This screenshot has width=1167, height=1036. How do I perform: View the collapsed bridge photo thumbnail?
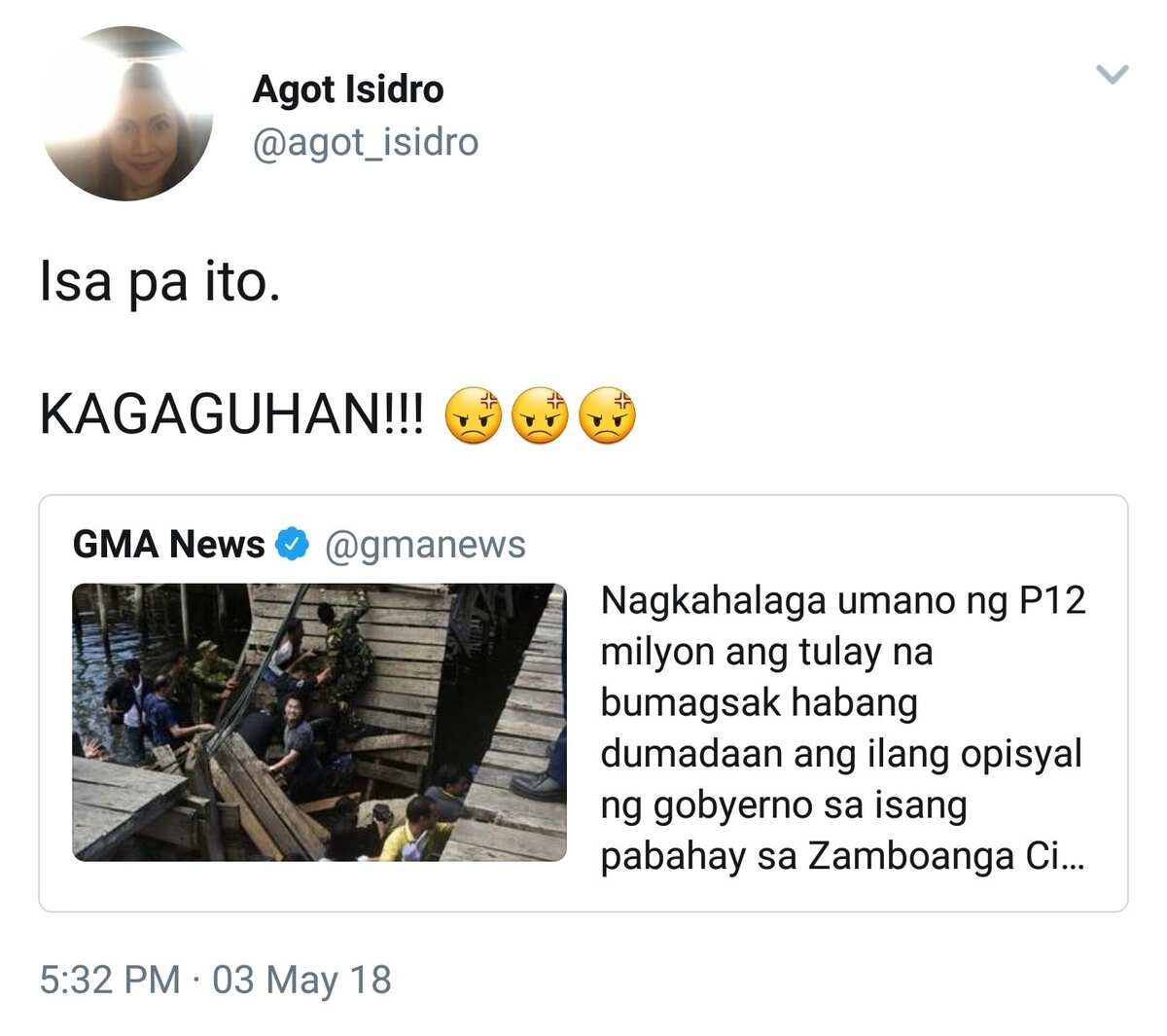click(x=319, y=722)
